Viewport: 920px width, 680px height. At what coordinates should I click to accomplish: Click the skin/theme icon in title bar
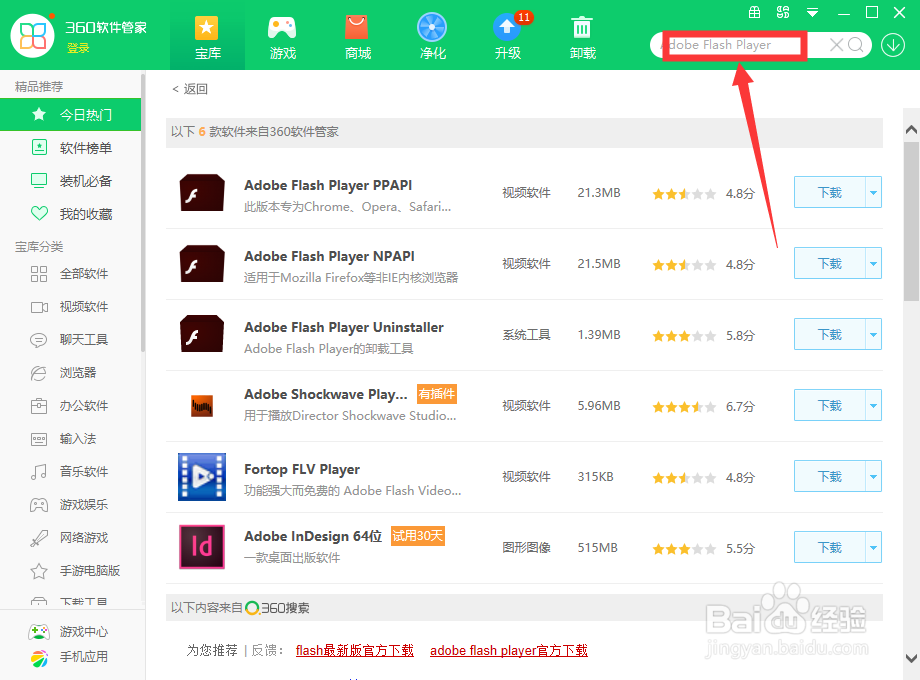coord(783,12)
